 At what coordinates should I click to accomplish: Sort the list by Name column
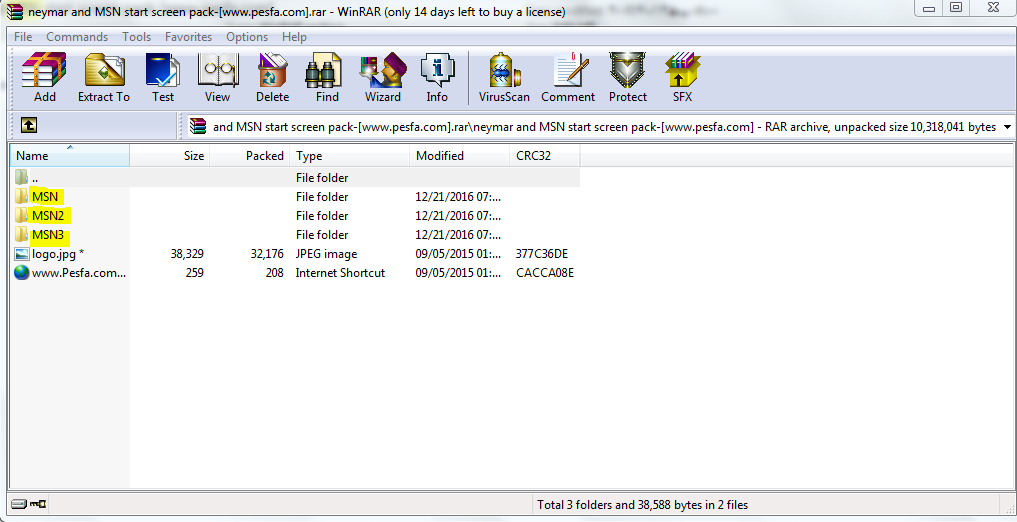click(69, 156)
